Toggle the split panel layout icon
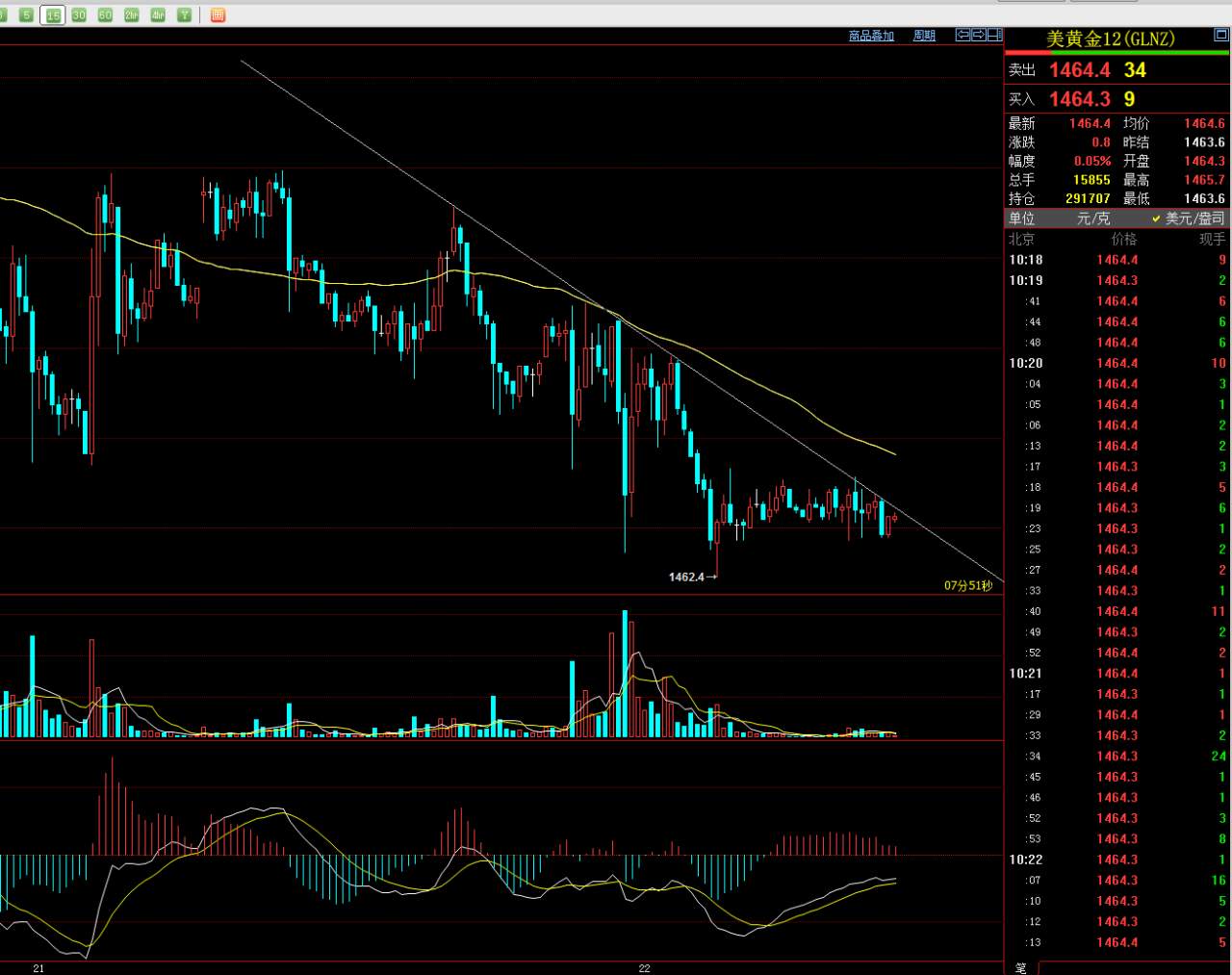 [x=994, y=36]
